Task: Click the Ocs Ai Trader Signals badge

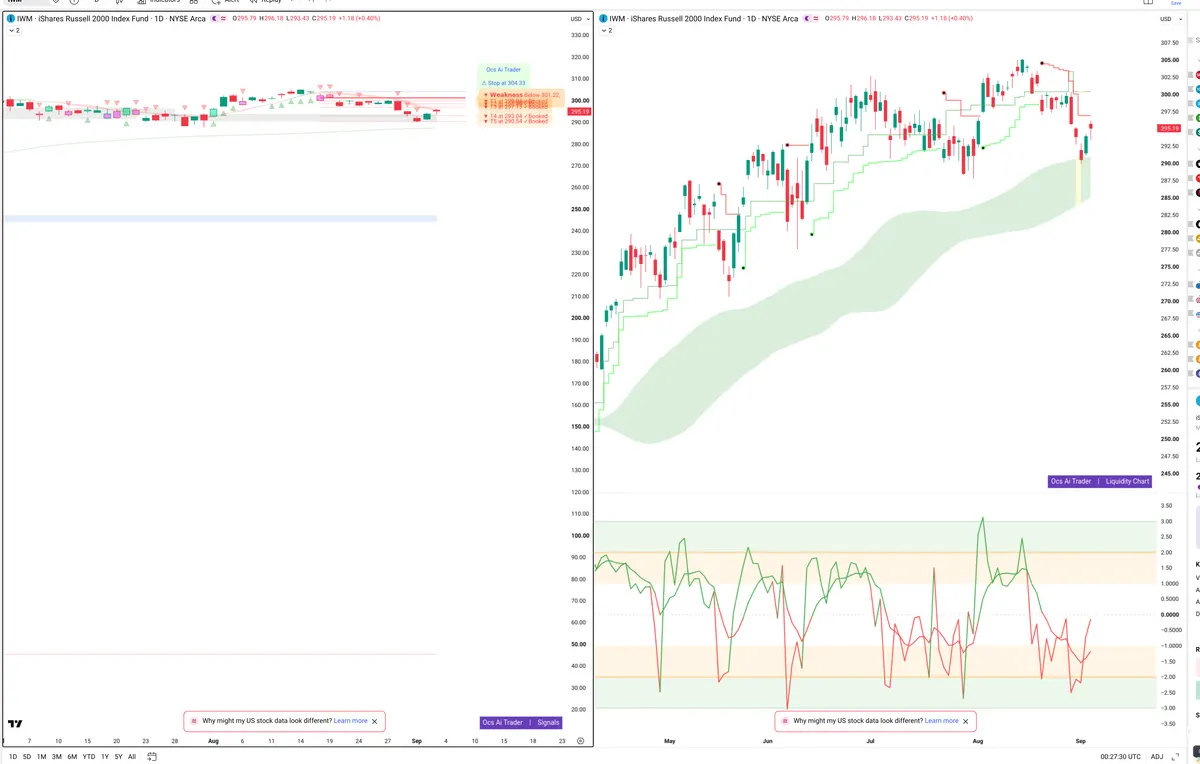Action: (520, 722)
